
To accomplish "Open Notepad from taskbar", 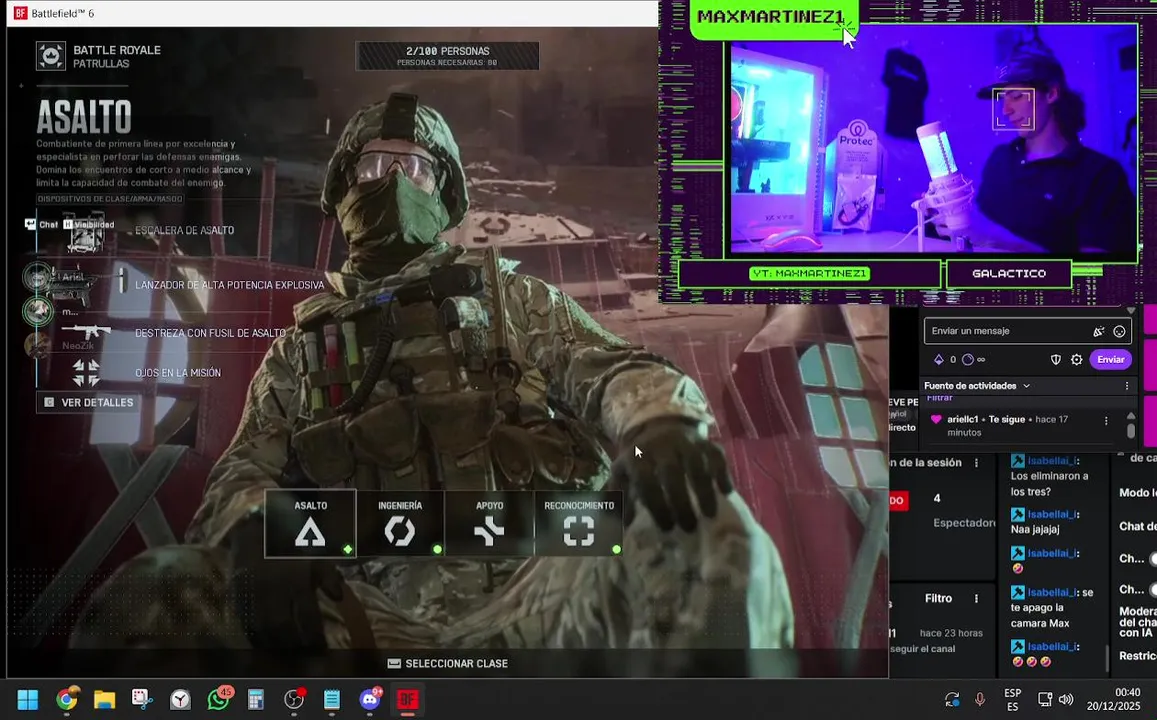I will [x=332, y=699].
